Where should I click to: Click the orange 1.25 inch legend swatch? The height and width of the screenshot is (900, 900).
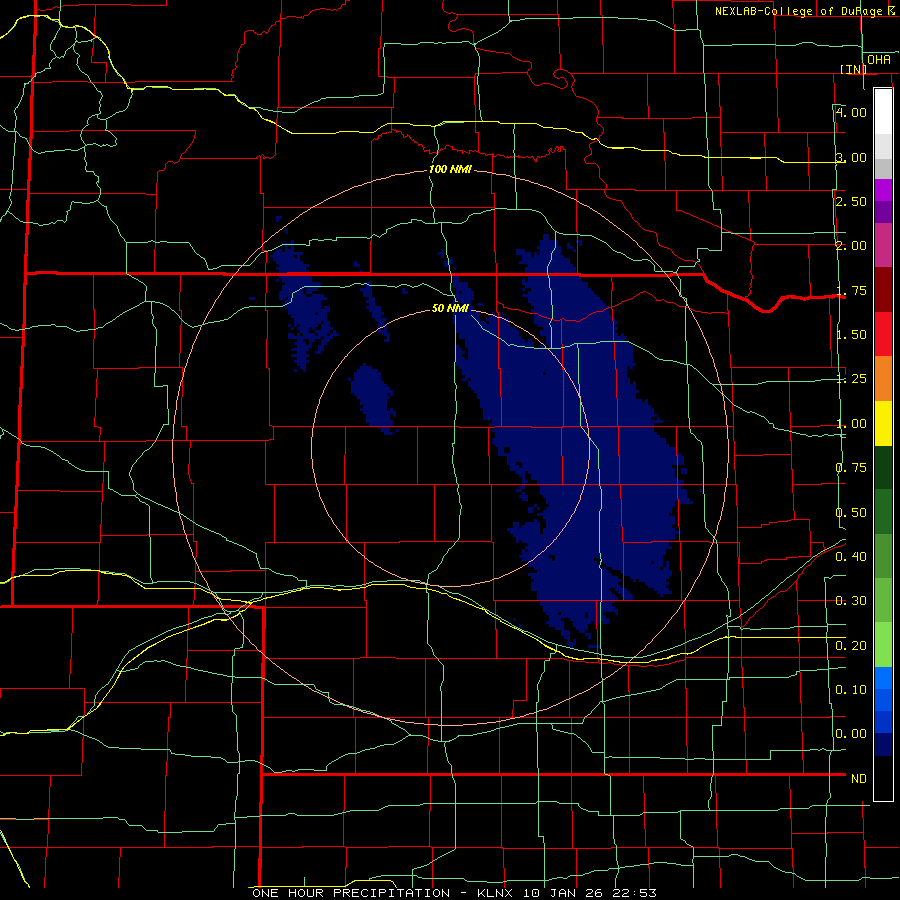click(x=883, y=378)
